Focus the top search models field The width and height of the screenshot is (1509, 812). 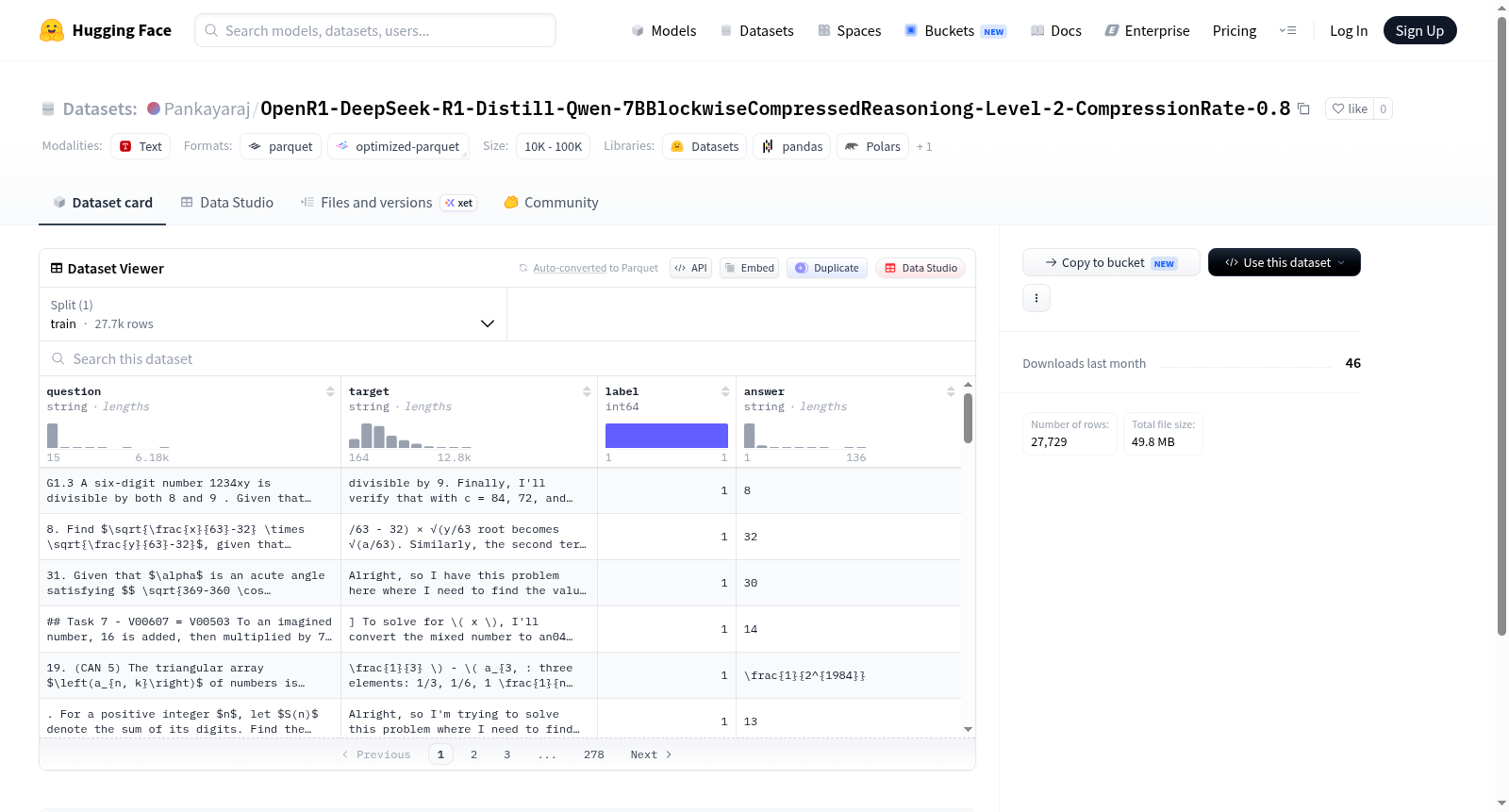click(375, 30)
